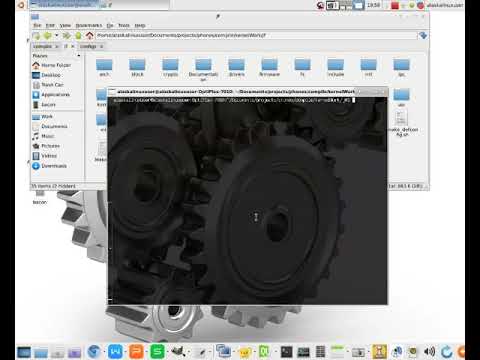Click the new tab toolbar icon
This screenshot has width=480, height=360.
click(x=36, y=35)
